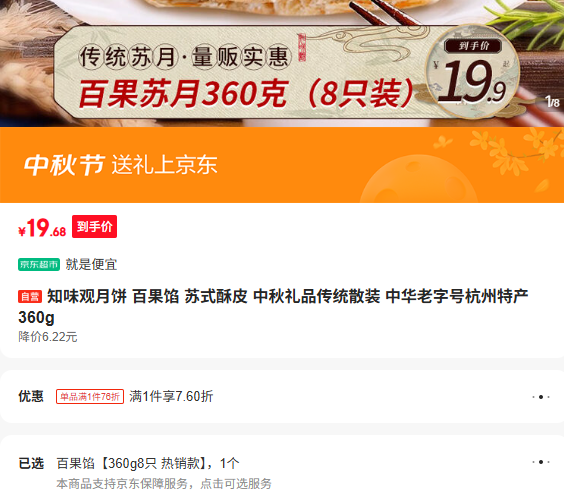Click the 满1件享7.60折 promotion text
Image resolution: width=564 pixels, height=493 pixels.
pos(171,397)
